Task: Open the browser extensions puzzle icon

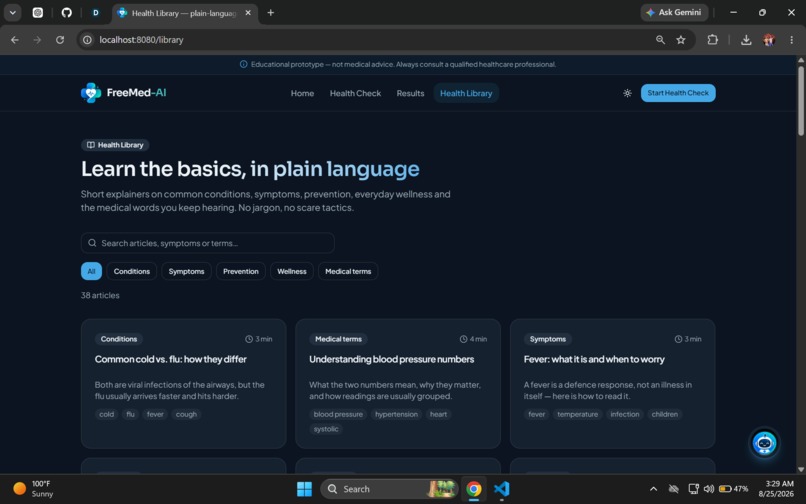Action: (x=712, y=40)
